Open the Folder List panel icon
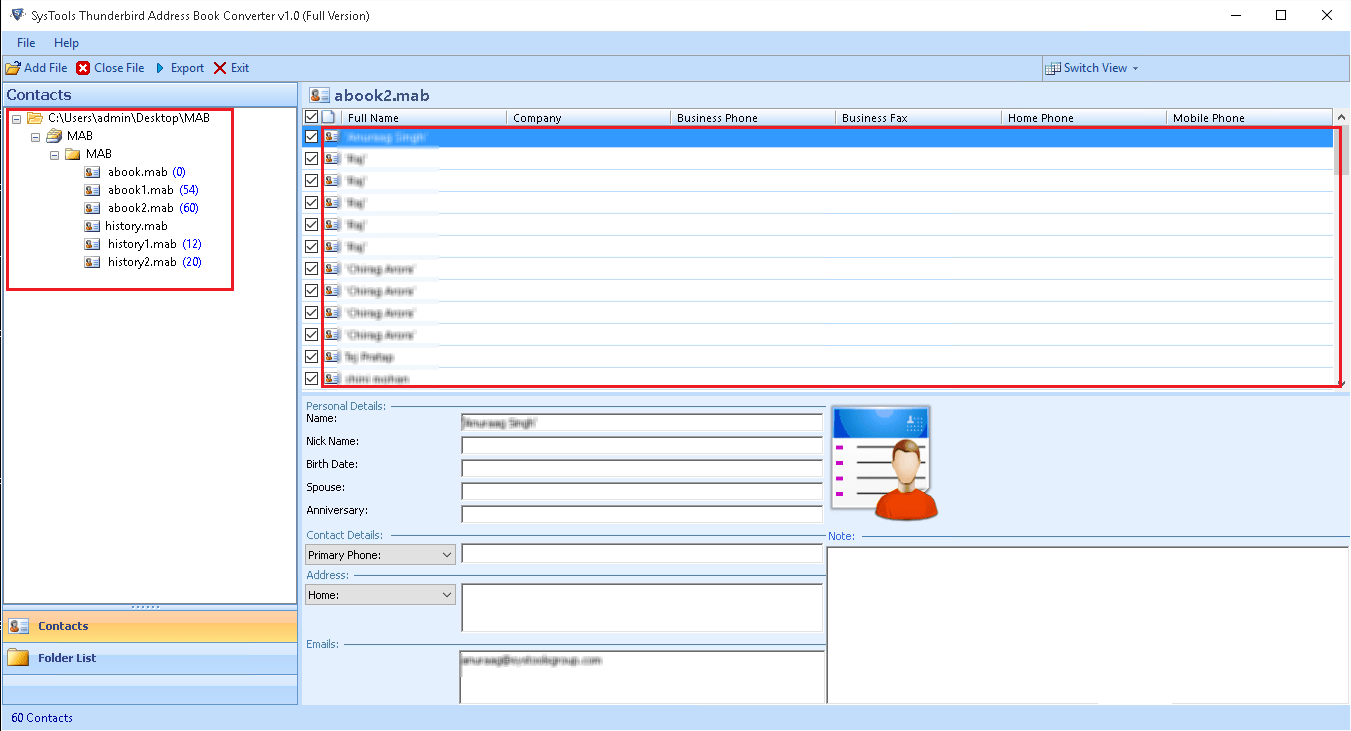Image resolution: width=1351 pixels, height=731 pixels. click(17, 657)
